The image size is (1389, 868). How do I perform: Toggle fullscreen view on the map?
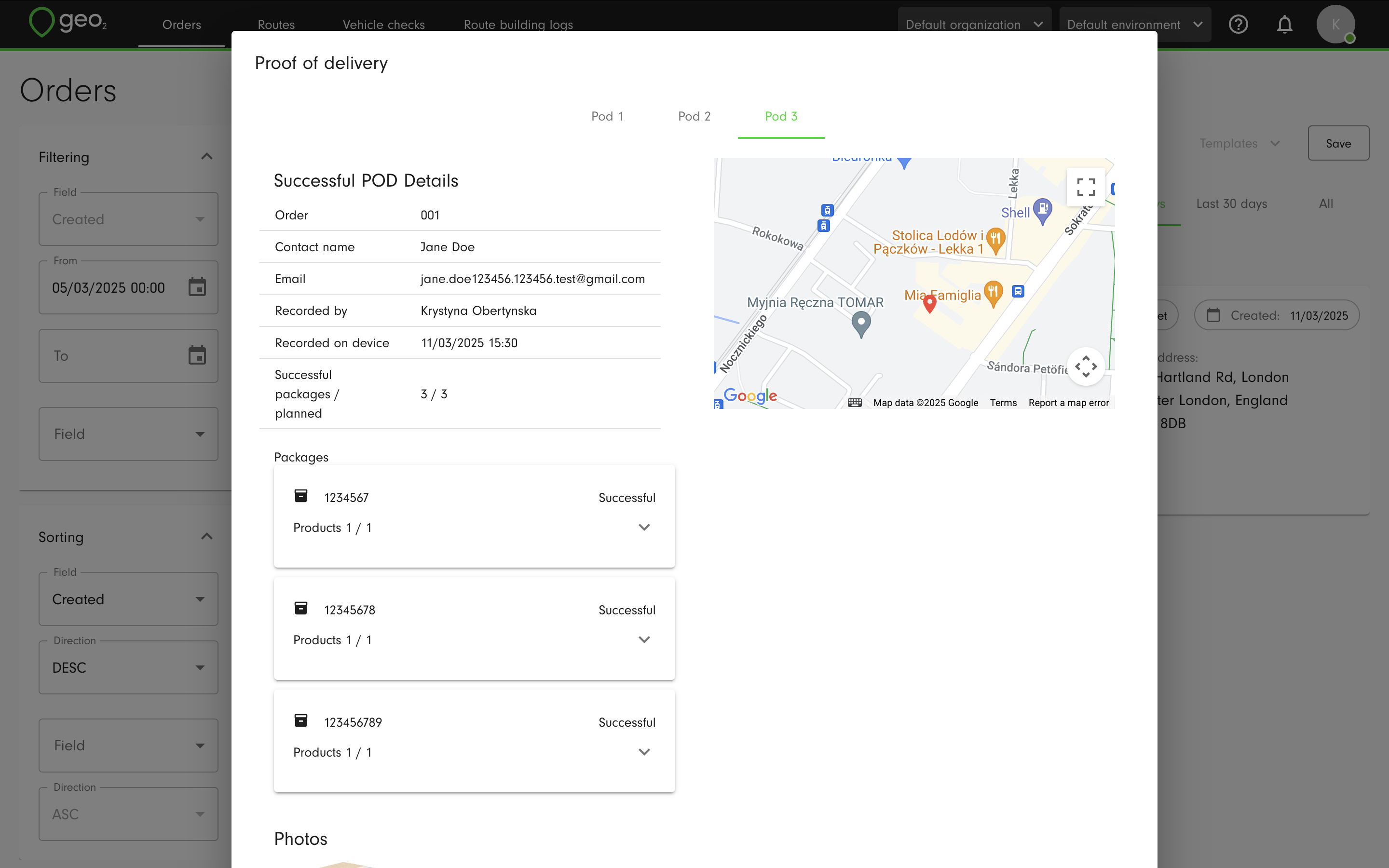click(1085, 187)
